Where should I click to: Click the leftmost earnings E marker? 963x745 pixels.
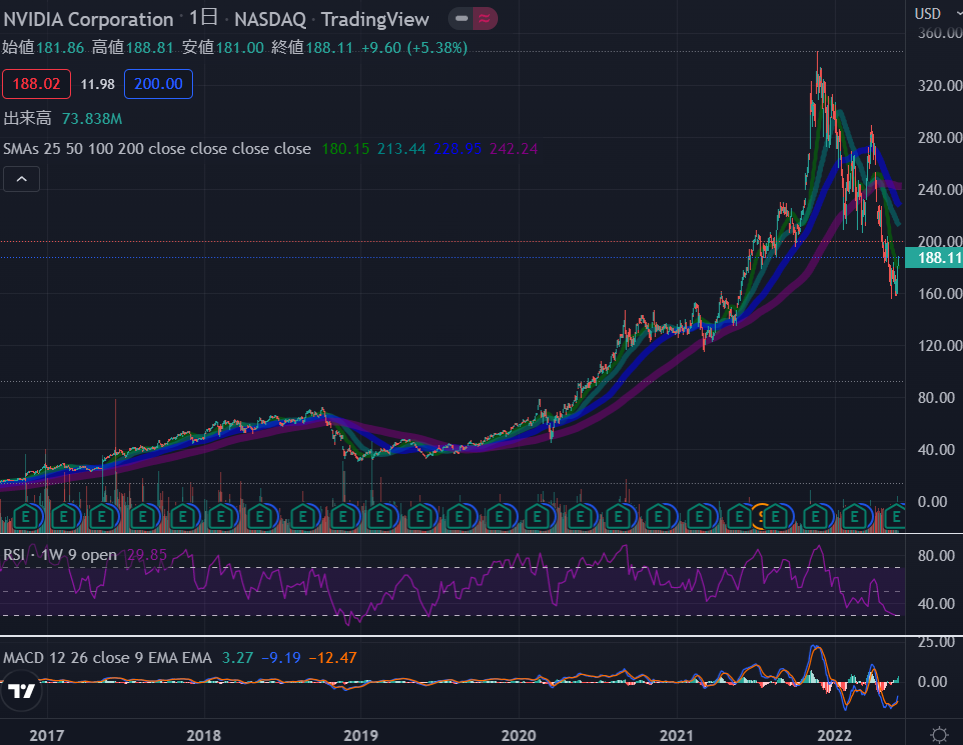[26, 517]
